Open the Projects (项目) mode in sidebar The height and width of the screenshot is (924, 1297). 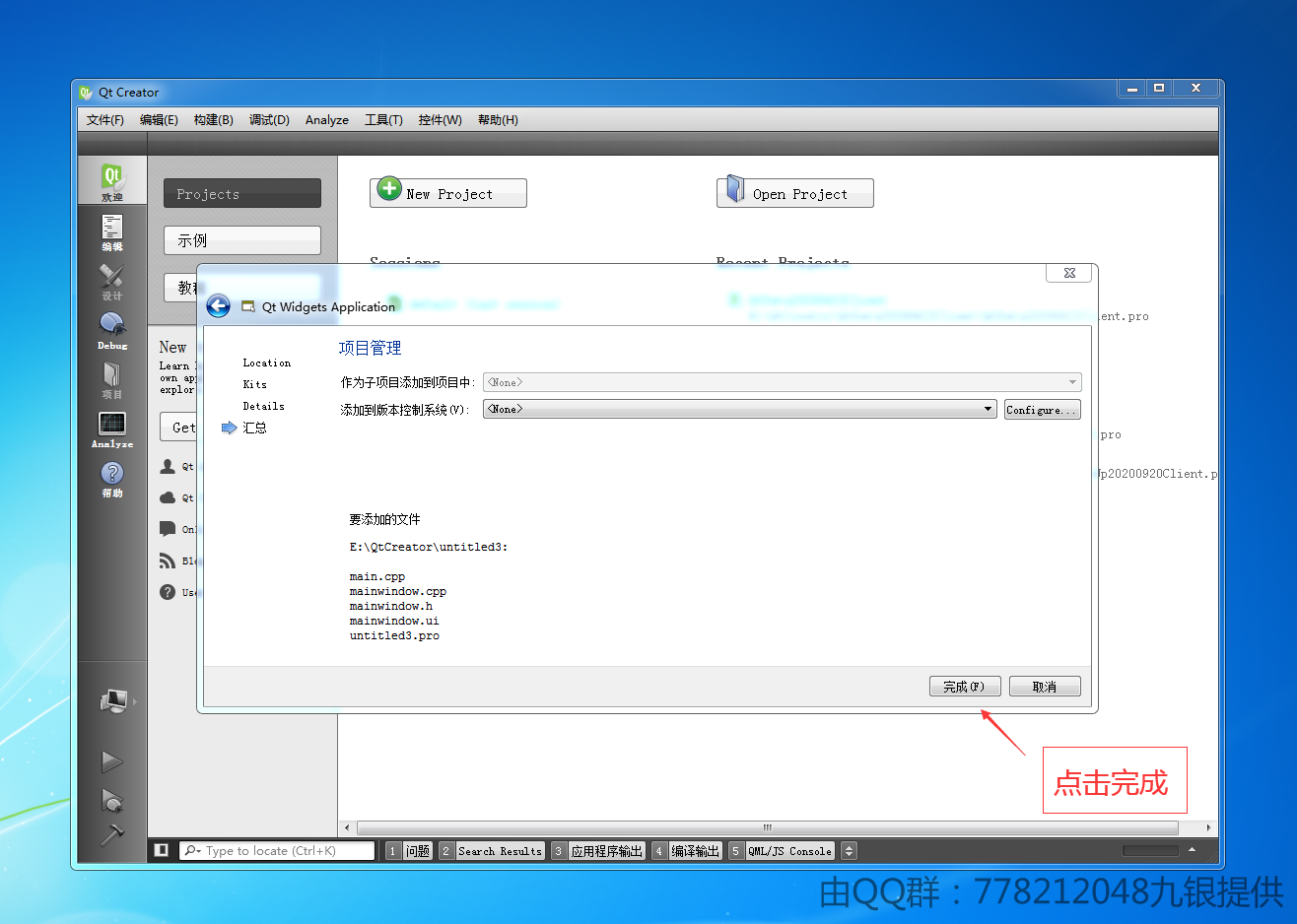[x=112, y=380]
